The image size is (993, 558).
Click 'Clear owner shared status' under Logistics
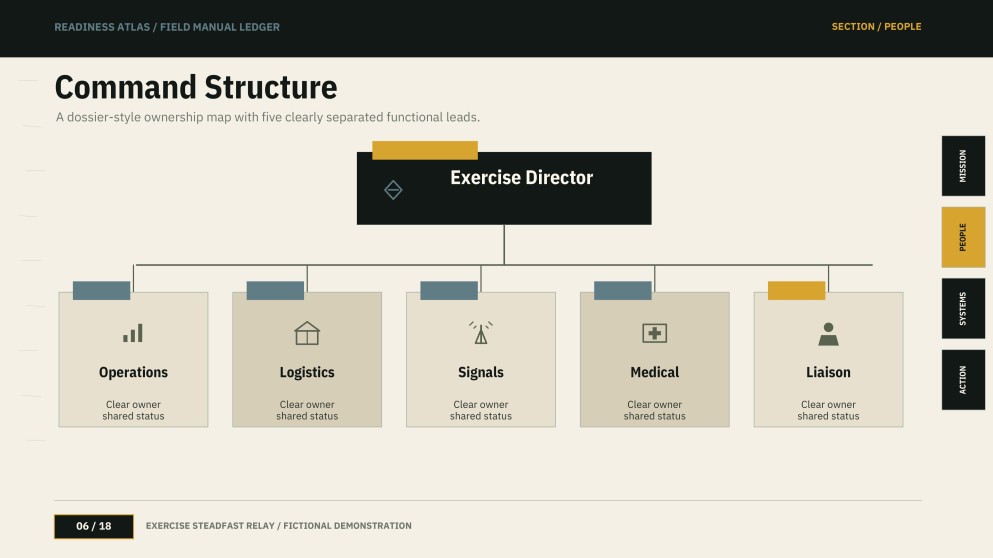point(307,410)
